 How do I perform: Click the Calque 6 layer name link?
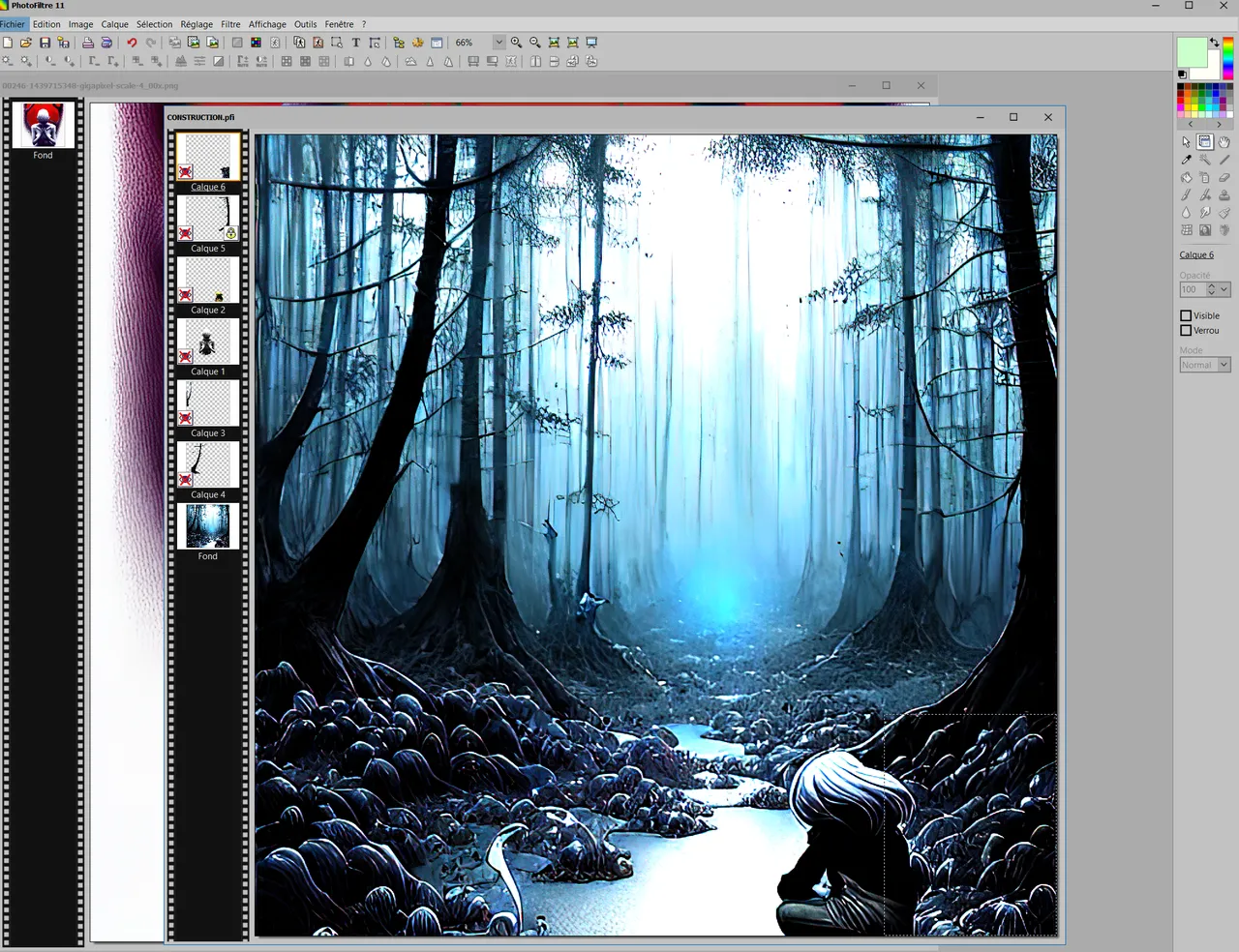pyautogui.click(x=1196, y=255)
